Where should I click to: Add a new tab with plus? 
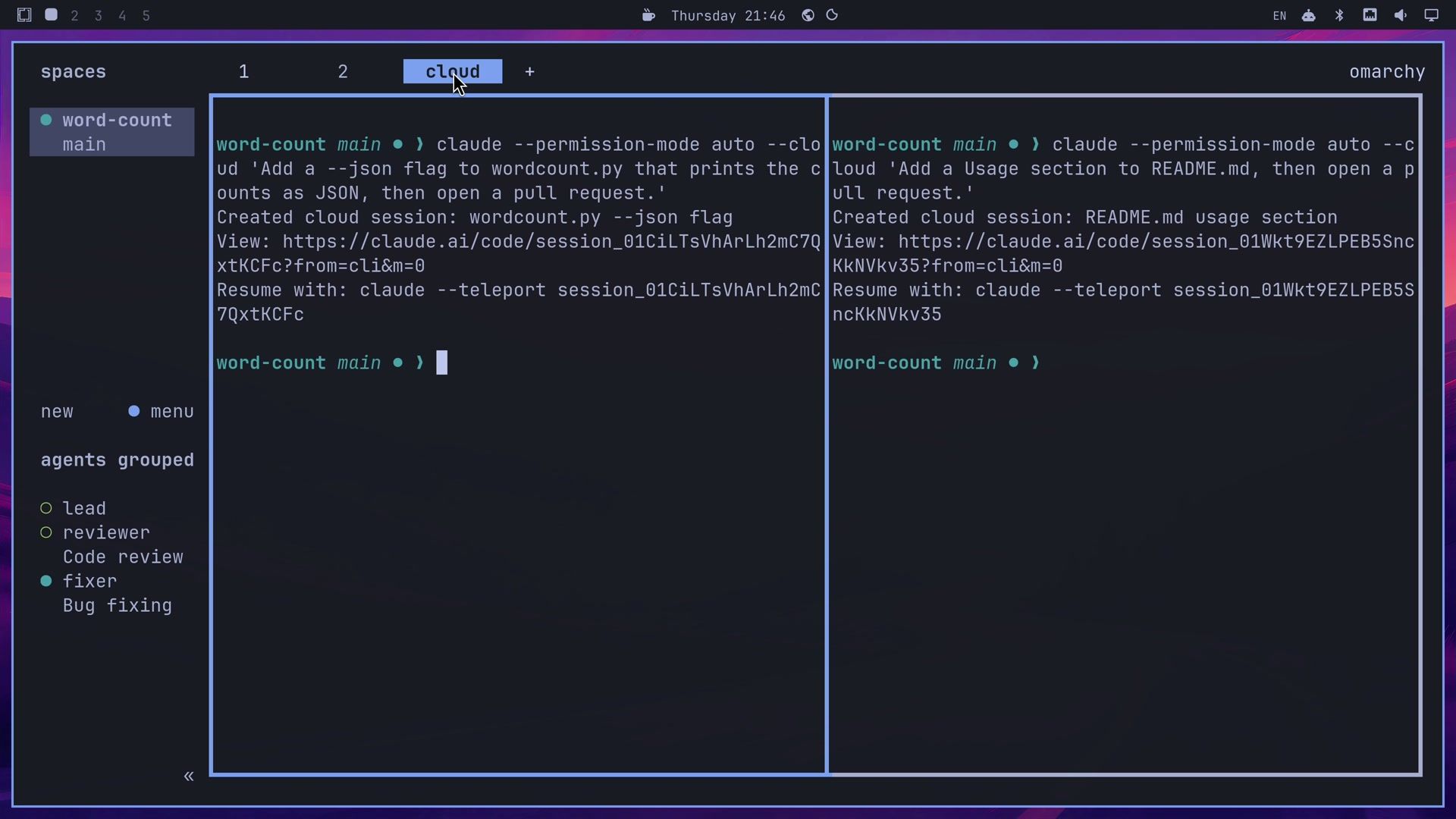tap(529, 71)
